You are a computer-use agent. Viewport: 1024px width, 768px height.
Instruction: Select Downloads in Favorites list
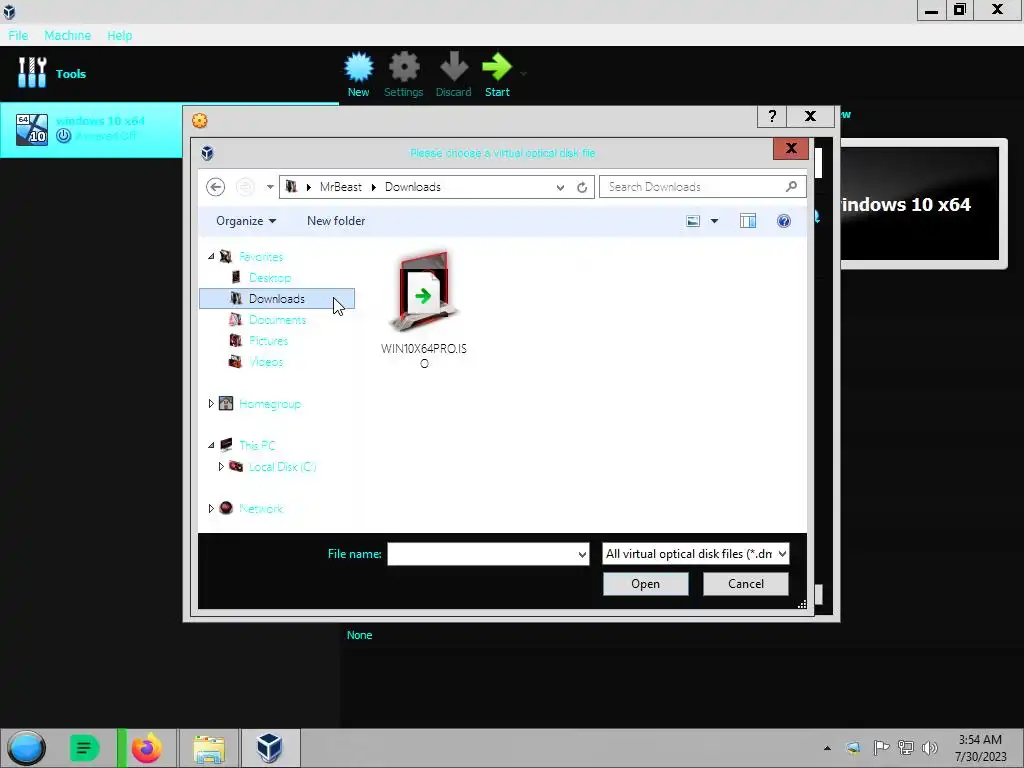pyautogui.click(x=277, y=298)
